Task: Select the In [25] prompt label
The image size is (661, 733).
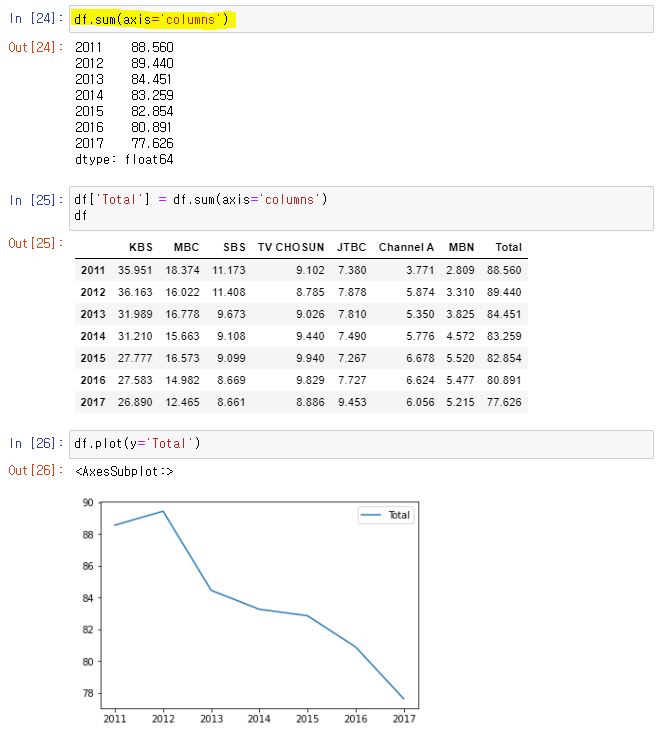Action: tap(36, 200)
